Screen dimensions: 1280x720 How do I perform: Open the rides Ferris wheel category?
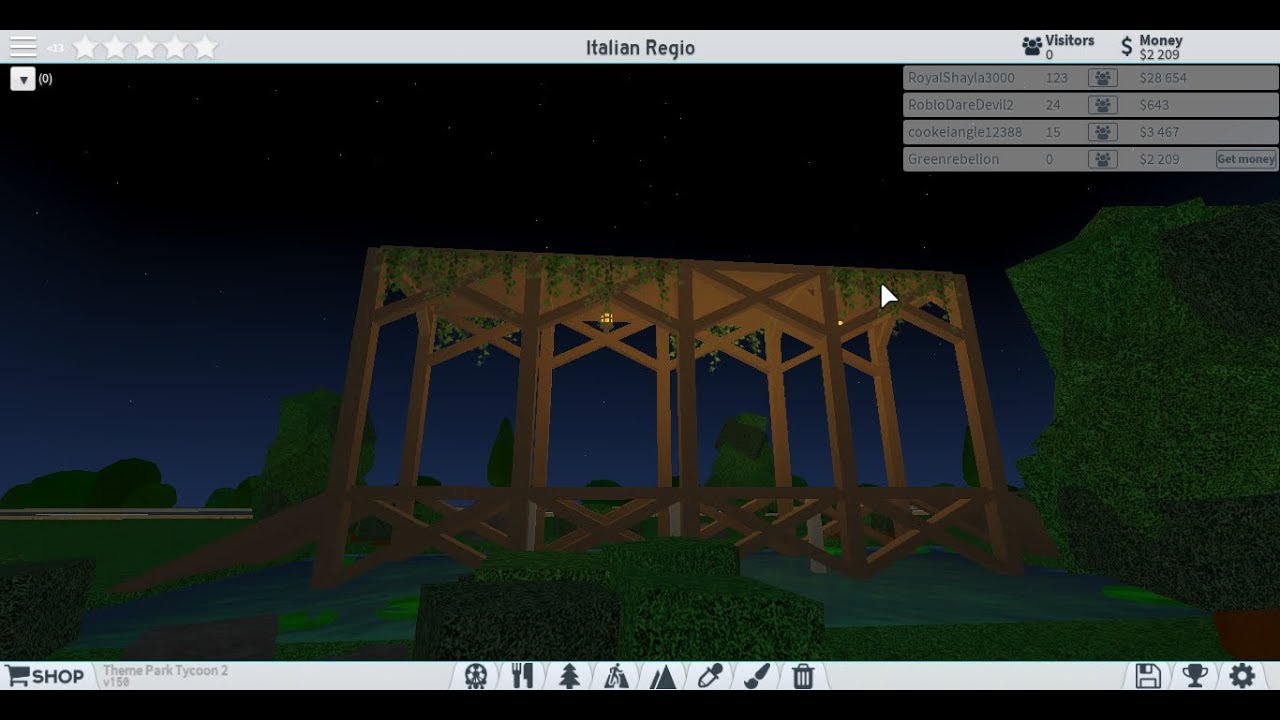[476, 676]
